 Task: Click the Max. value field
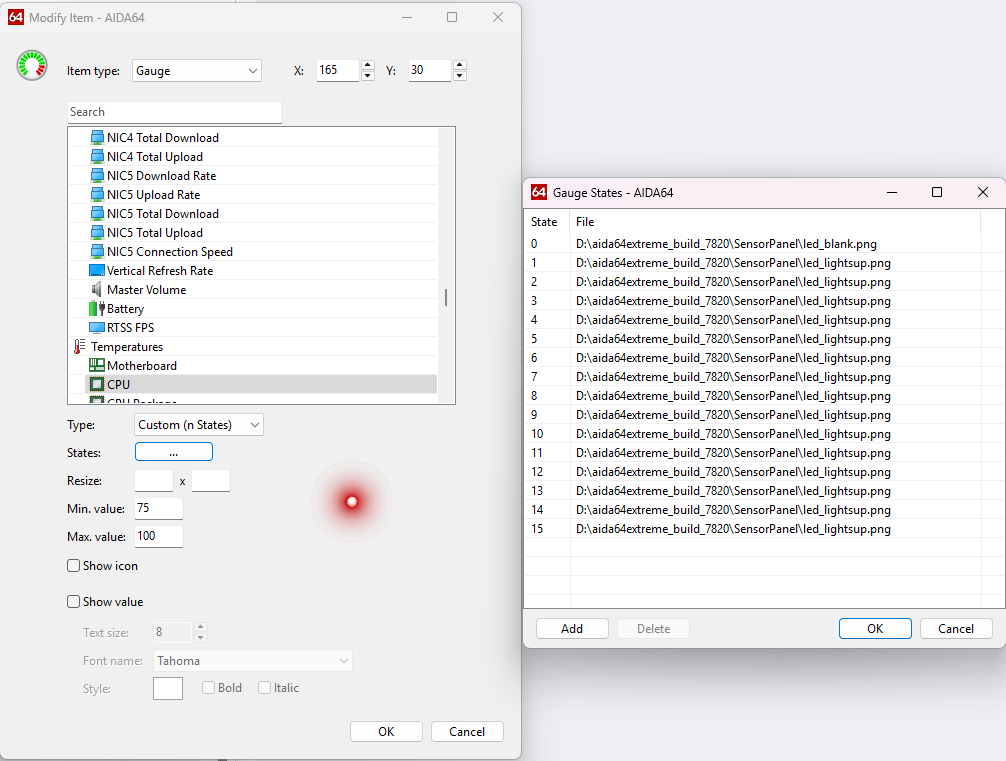[159, 536]
